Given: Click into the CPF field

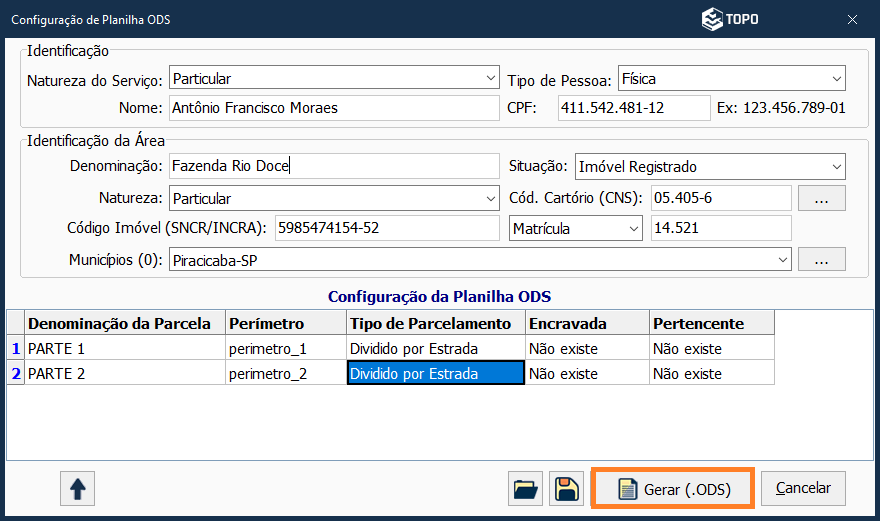Looking at the screenshot, I should [633, 108].
